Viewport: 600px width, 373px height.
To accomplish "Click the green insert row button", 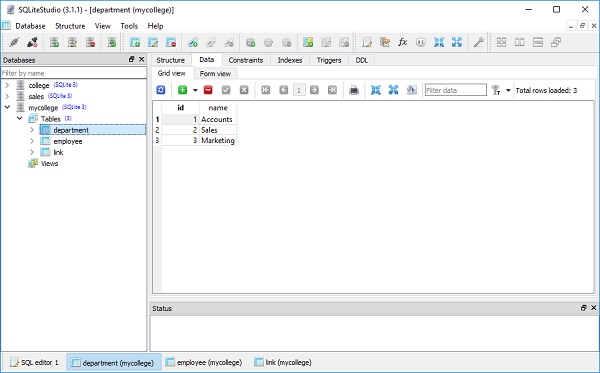I will 183,90.
